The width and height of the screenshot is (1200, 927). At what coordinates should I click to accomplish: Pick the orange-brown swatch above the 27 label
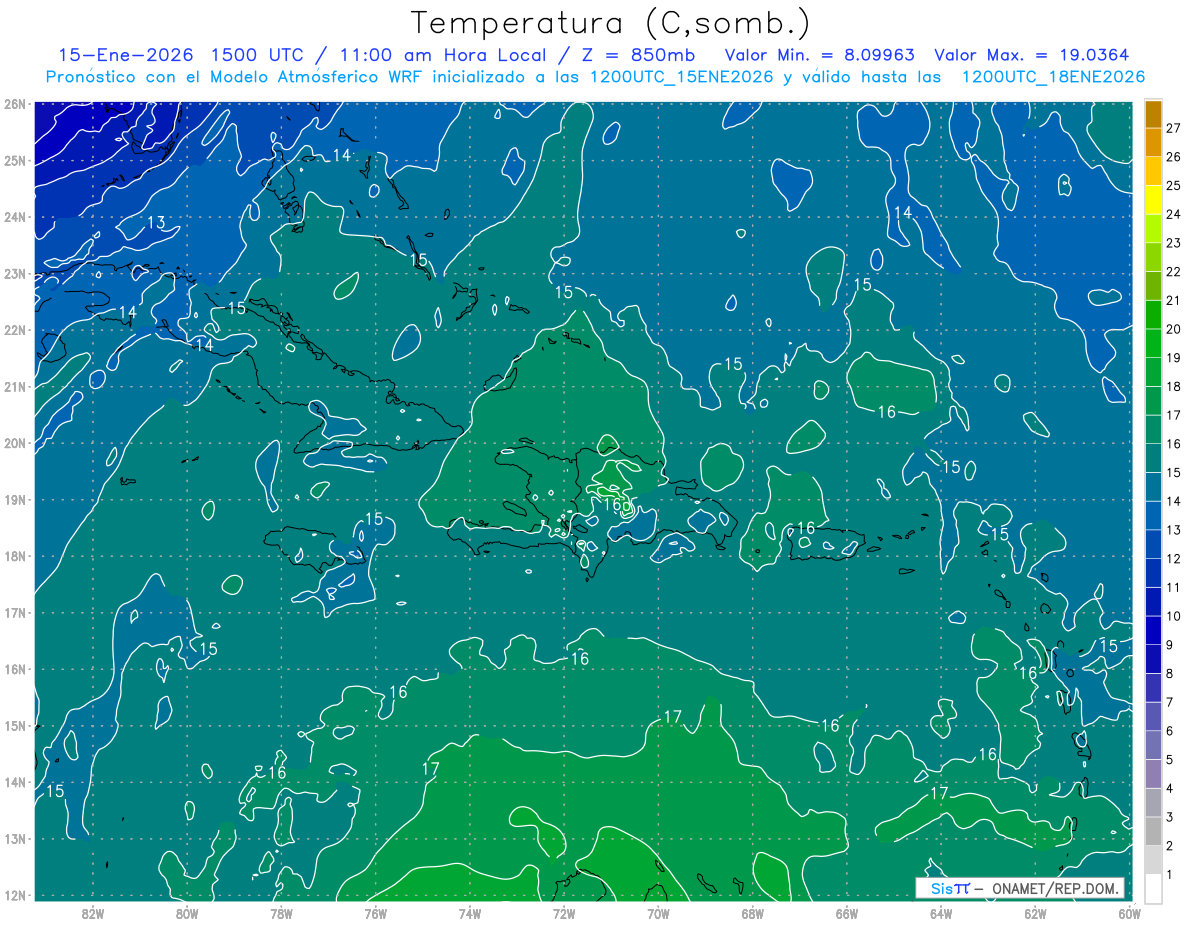1153,113
